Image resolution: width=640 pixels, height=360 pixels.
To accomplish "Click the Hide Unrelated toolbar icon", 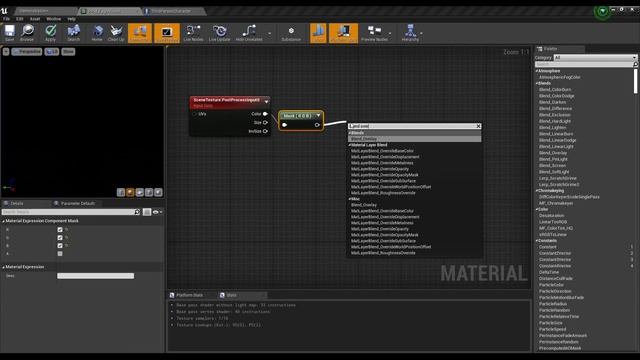I will click(x=249, y=33).
